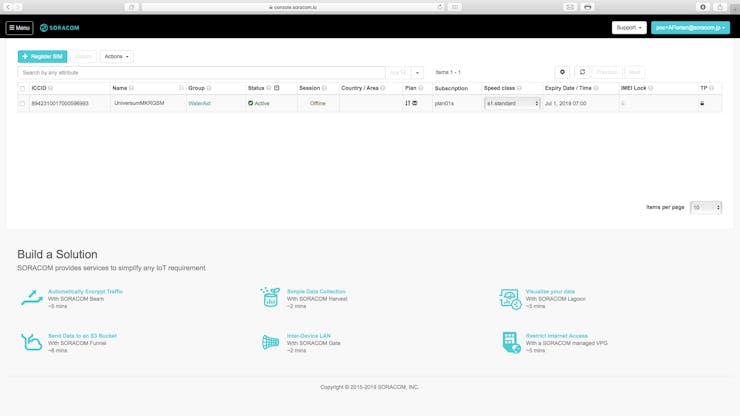Click the Safari back button
The image size is (740, 416).
click(8, 7)
